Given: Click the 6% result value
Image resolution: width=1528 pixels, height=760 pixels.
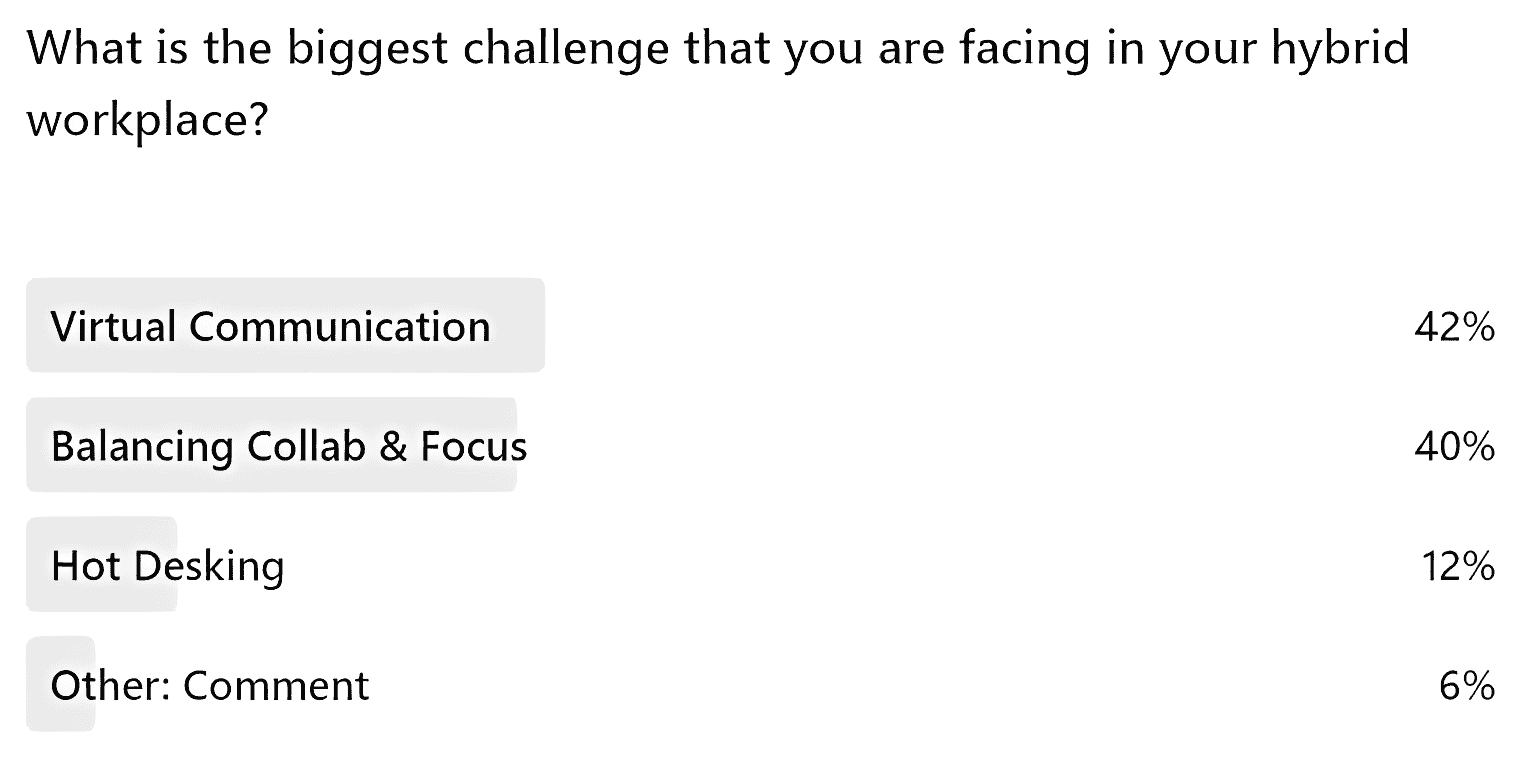Looking at the screenshot, I should click(1467, 686).
